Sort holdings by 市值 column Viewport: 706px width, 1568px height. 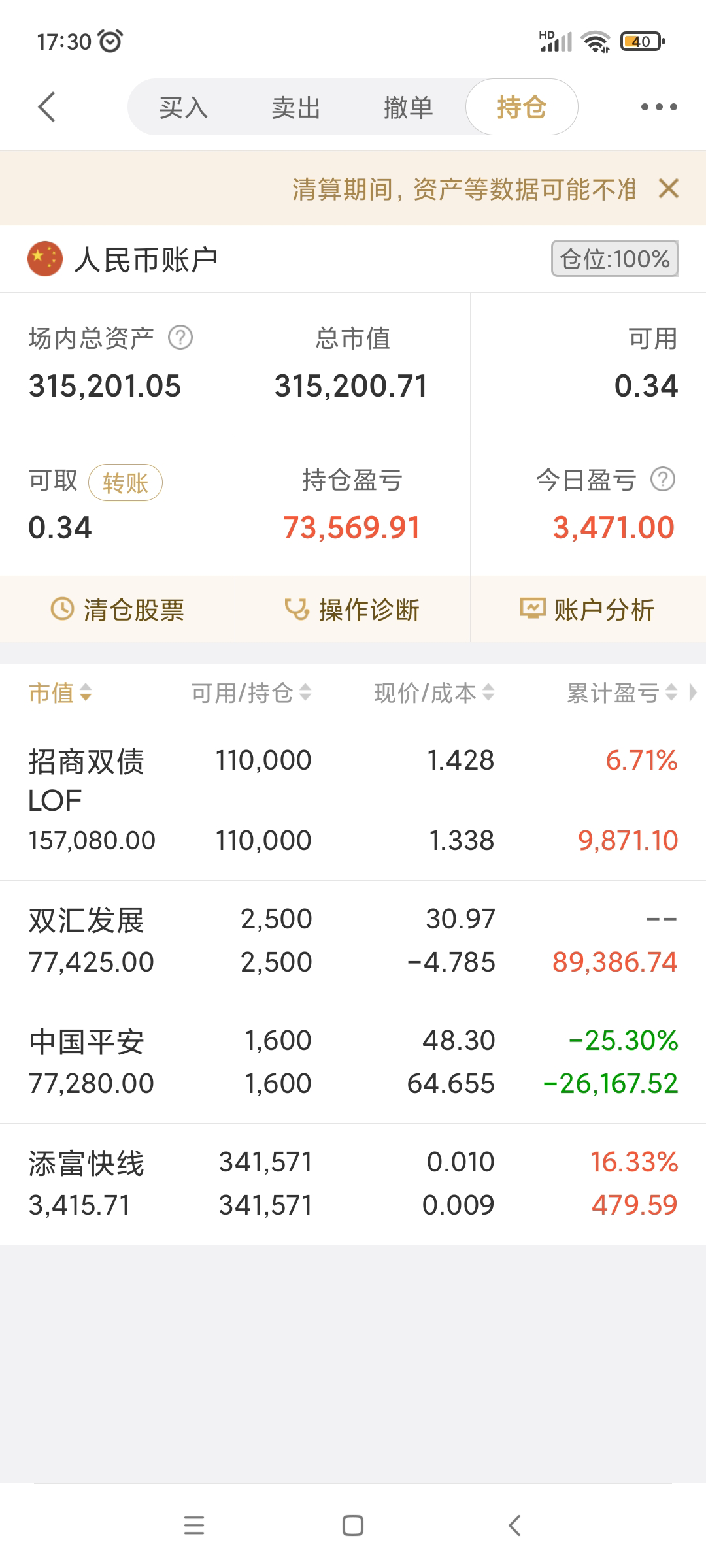[x=60, y=693]
